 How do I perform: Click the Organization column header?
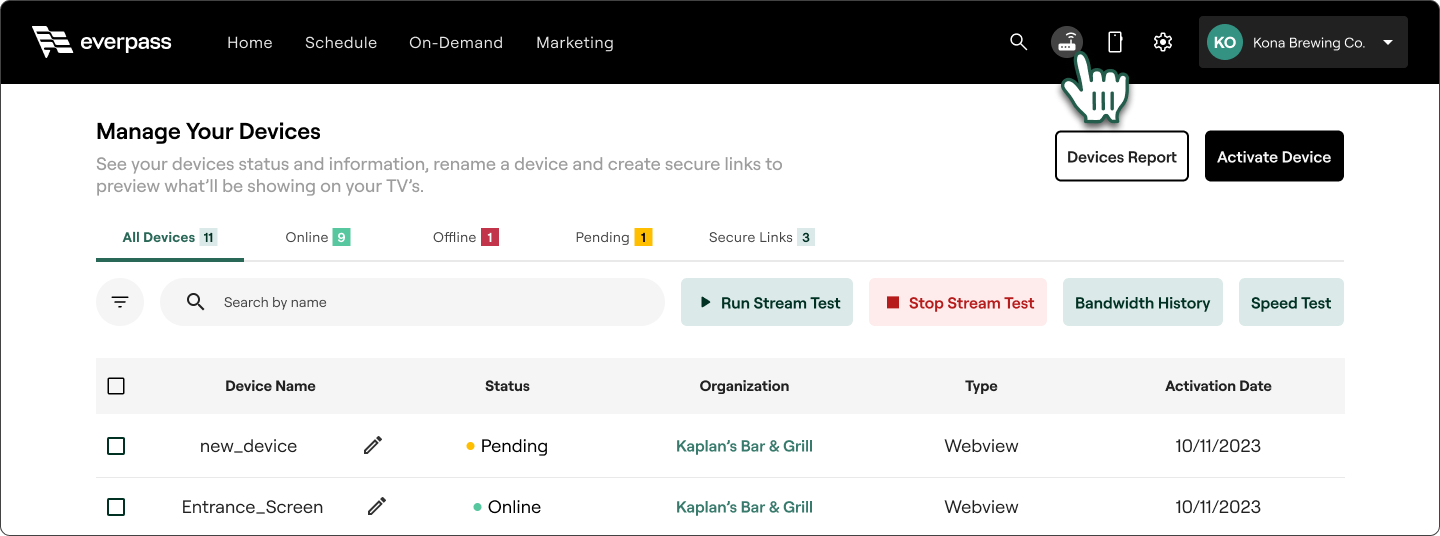click(744, 386)
